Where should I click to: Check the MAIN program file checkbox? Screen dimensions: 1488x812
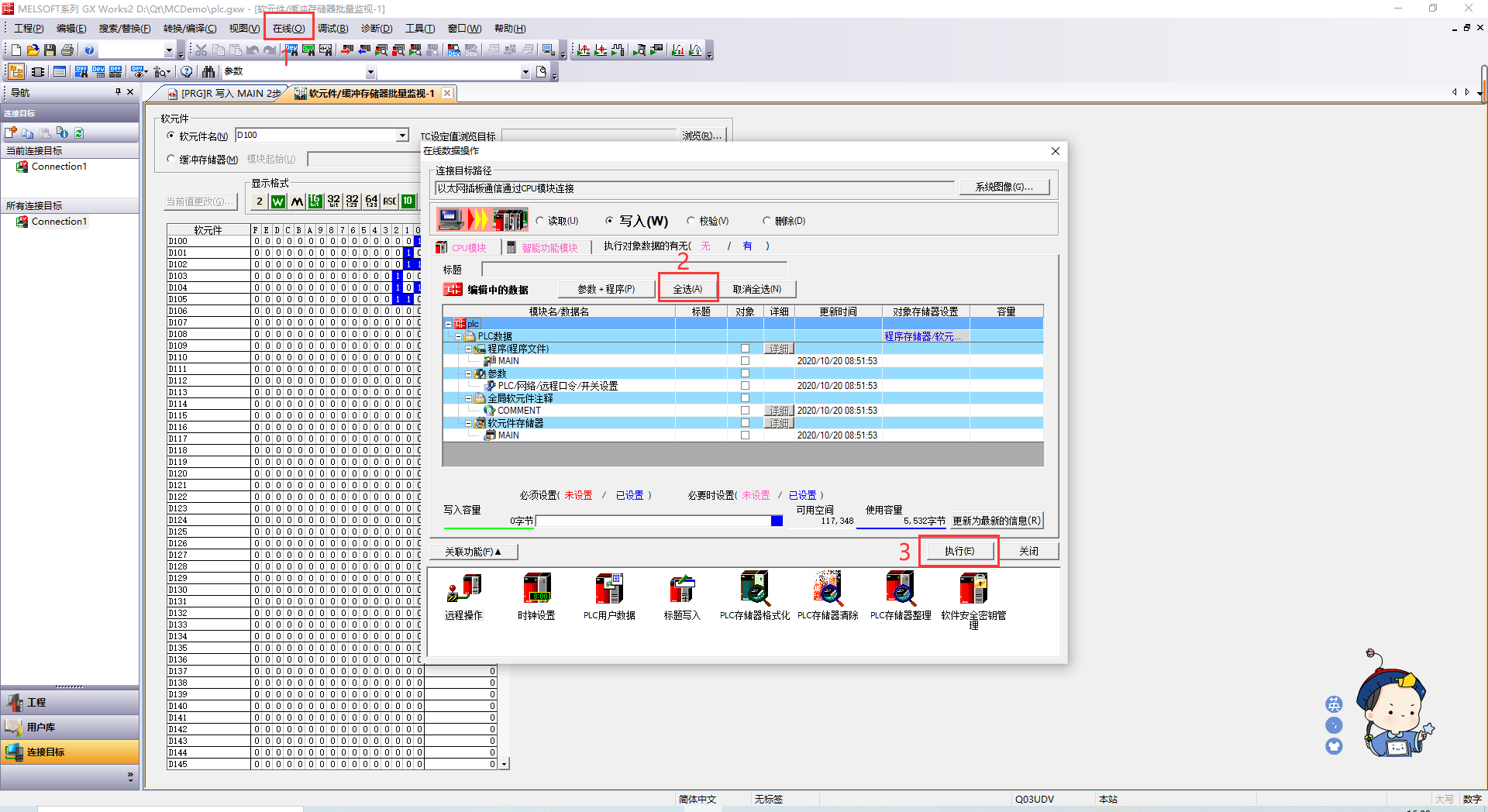click(745, 360)
